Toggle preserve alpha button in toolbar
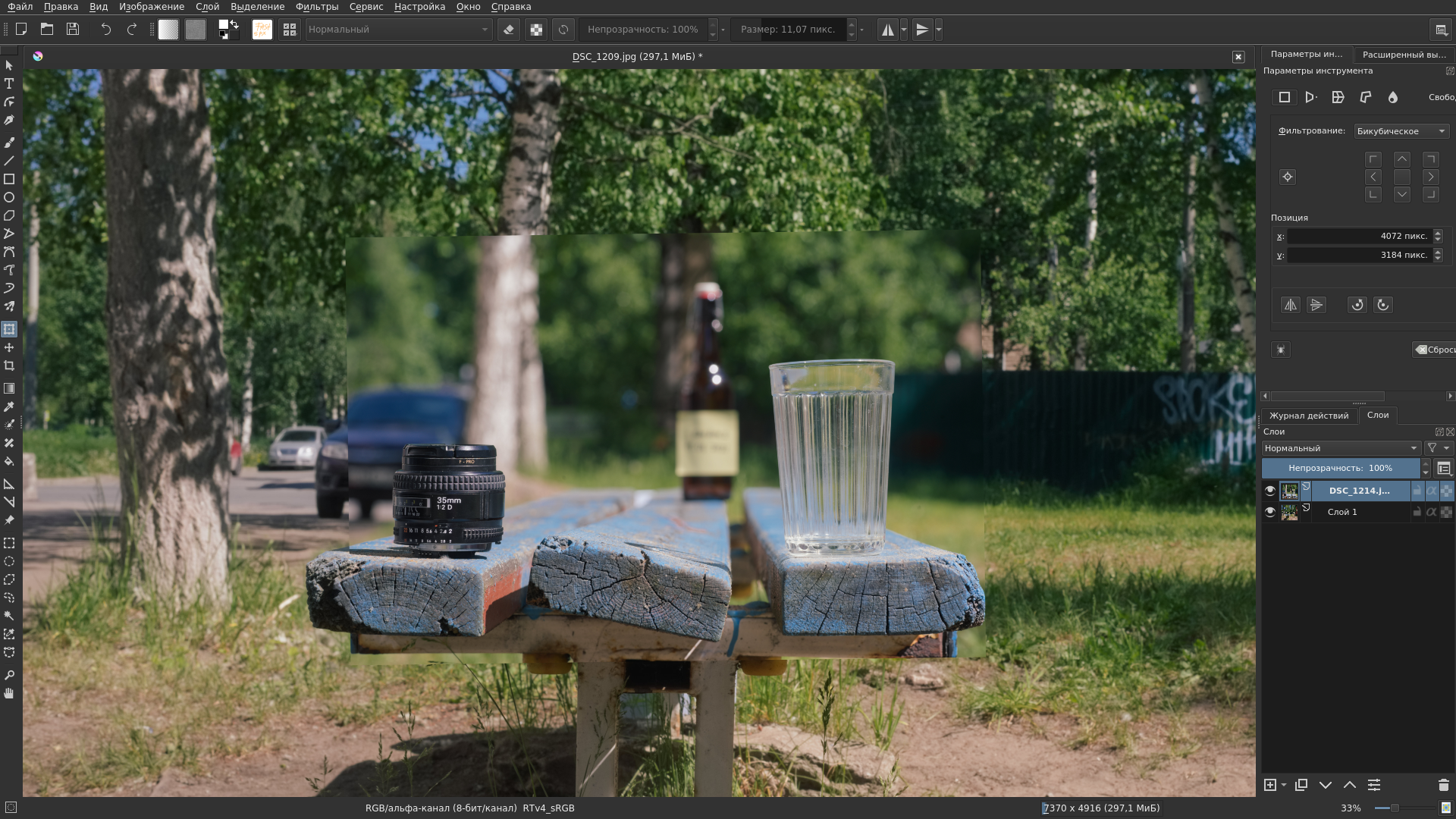 (536, 30)
